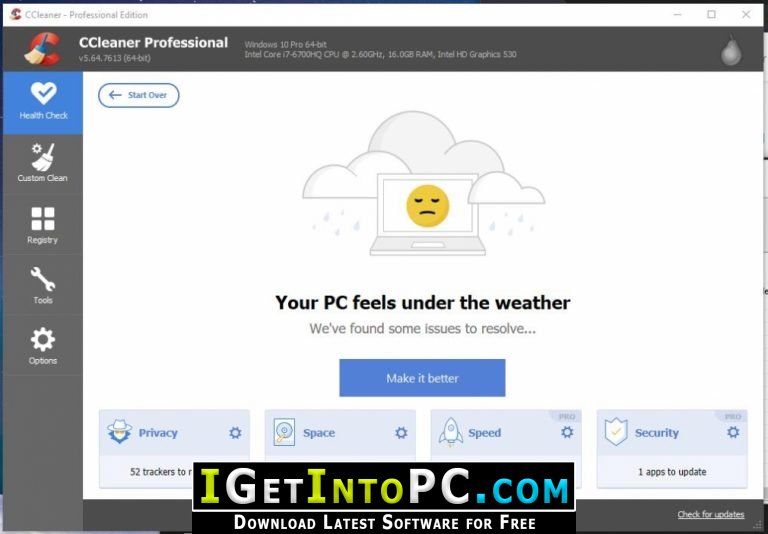Click the Speed rocket icon

point(451,432)
